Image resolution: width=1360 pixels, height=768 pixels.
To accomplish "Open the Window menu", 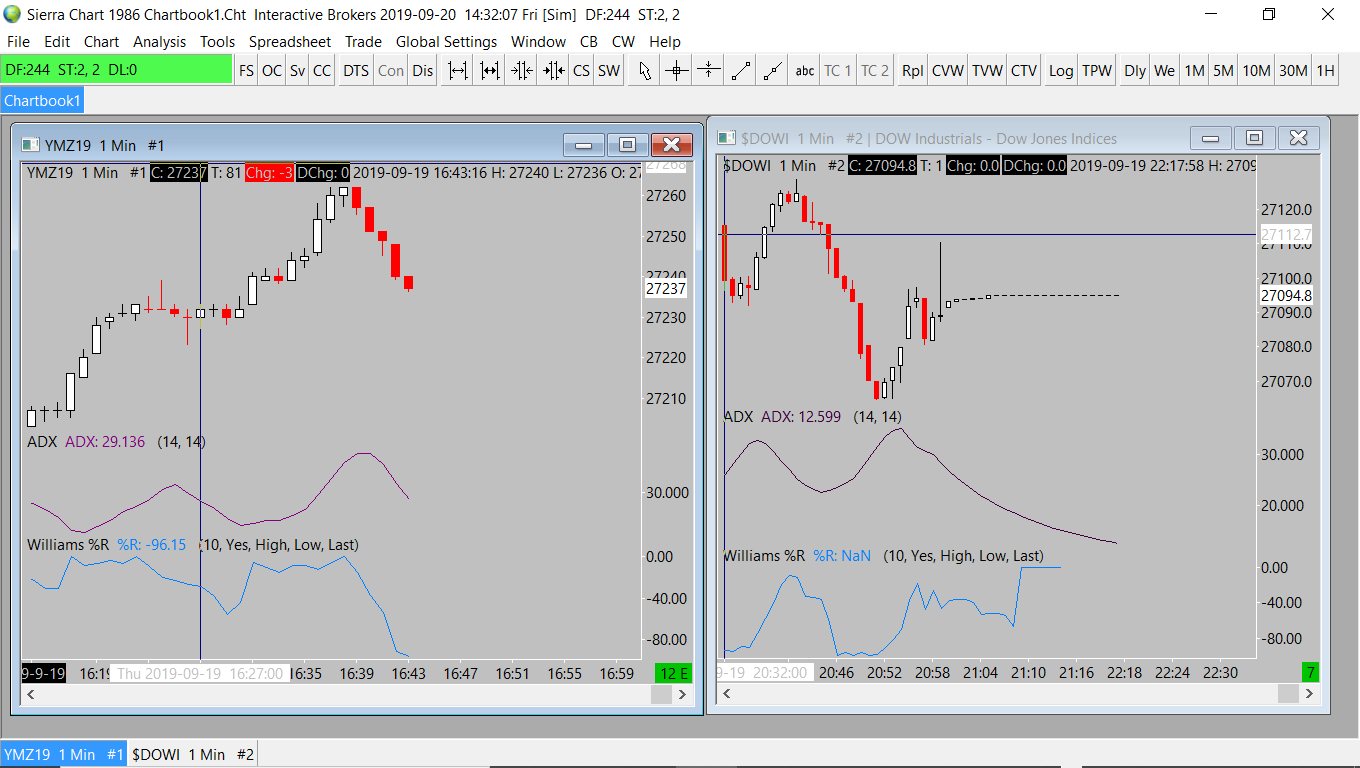I will (x=538, y=42).
